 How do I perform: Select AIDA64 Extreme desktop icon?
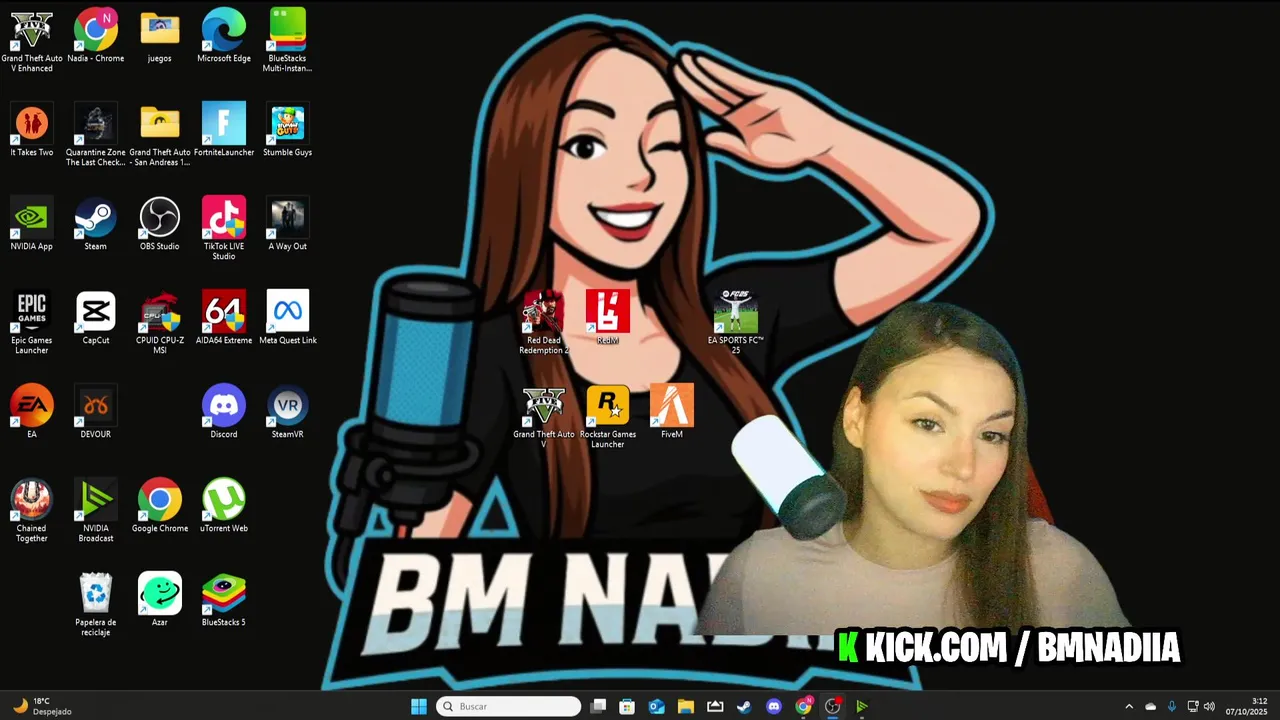(x=224, y=318)
